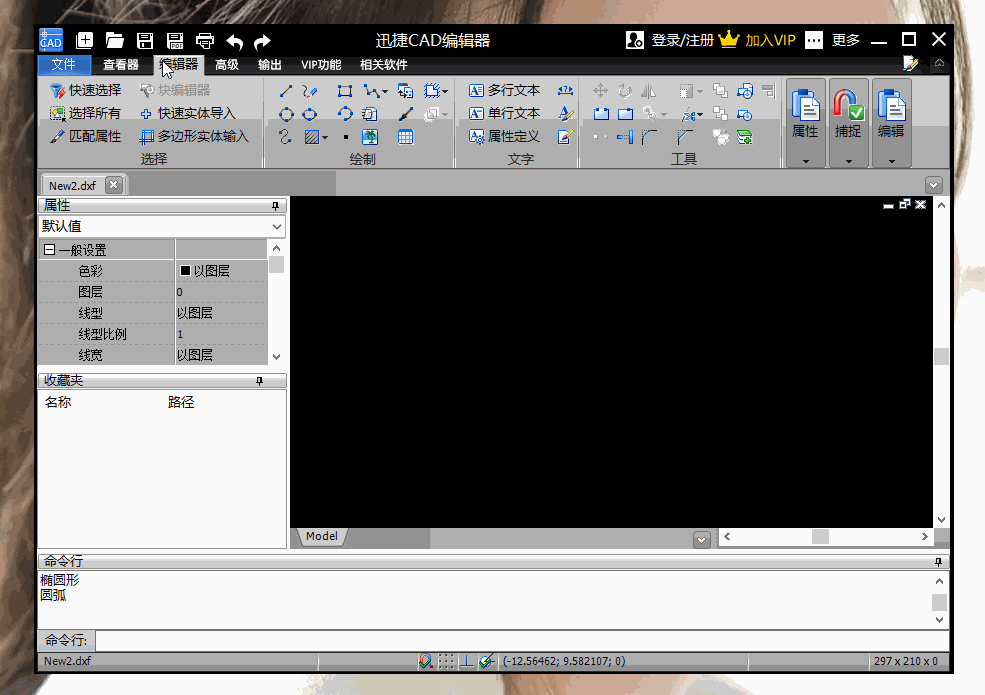985x695 pixels.
Task: Select the Line drawing tool
Action: pos(286,91)
